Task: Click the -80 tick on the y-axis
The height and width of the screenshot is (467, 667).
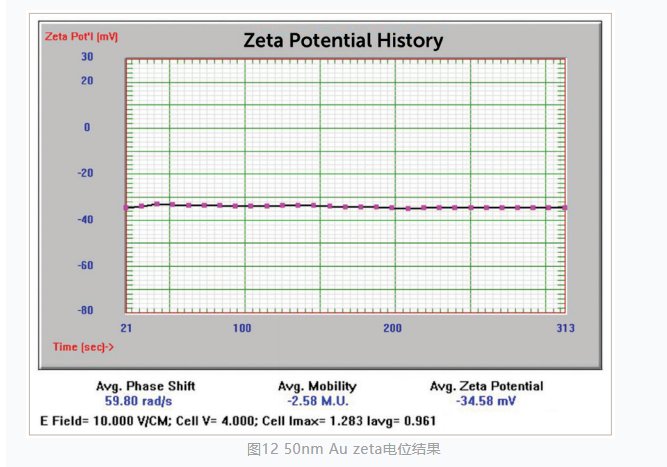Action: click(84, 310)
